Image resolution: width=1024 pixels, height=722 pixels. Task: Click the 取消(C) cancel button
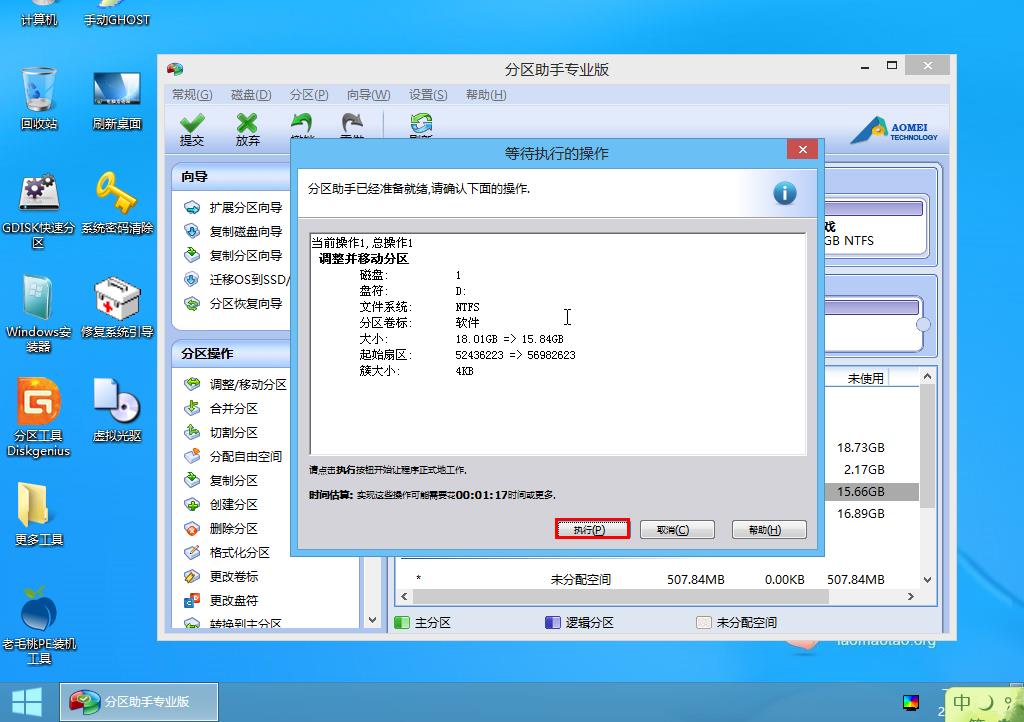(x=677, y=530)
